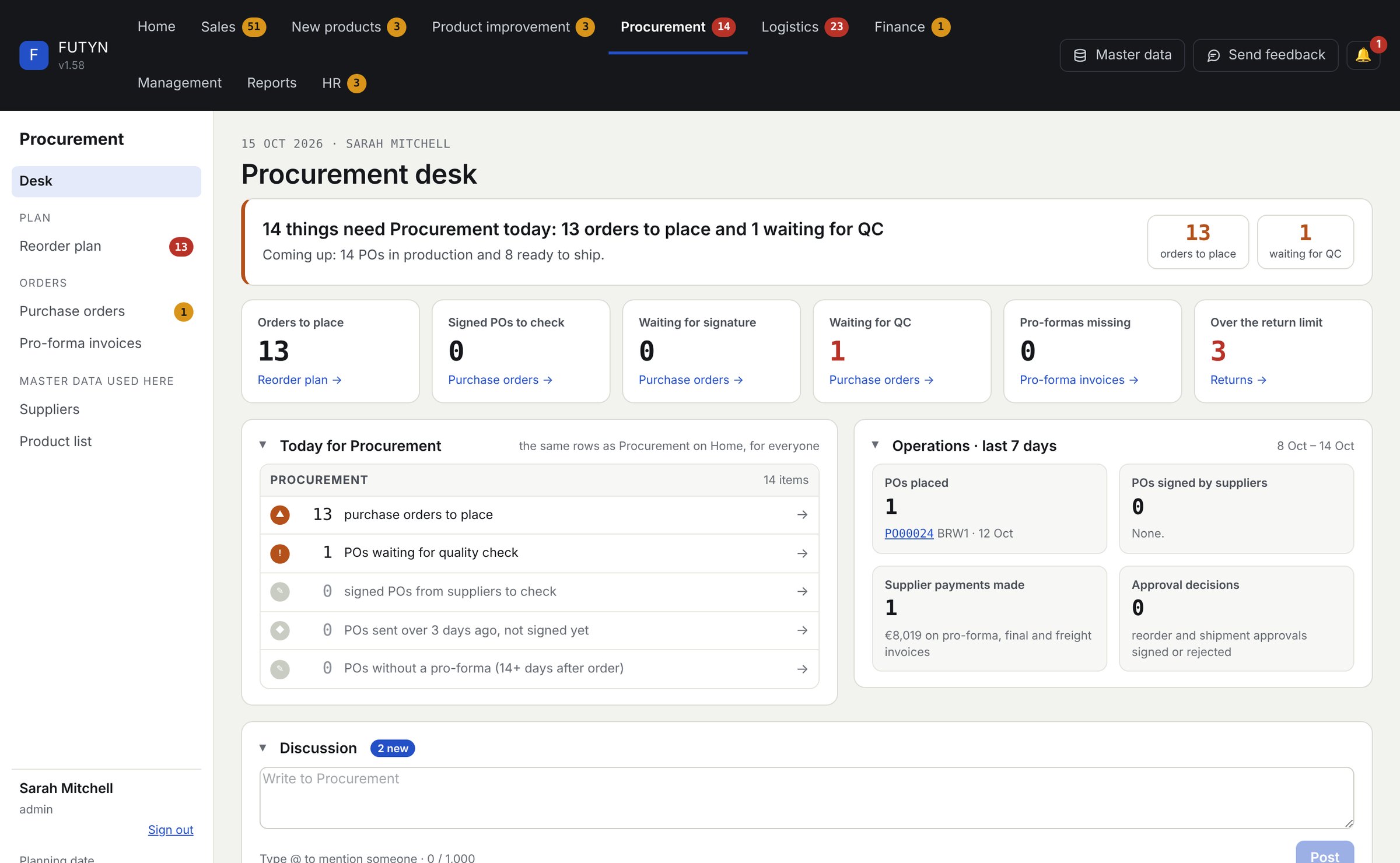This screenshot has height=863, width=1400.
Task: Click the arrow on signed POs from suppliers row
Action: [802, 591]
